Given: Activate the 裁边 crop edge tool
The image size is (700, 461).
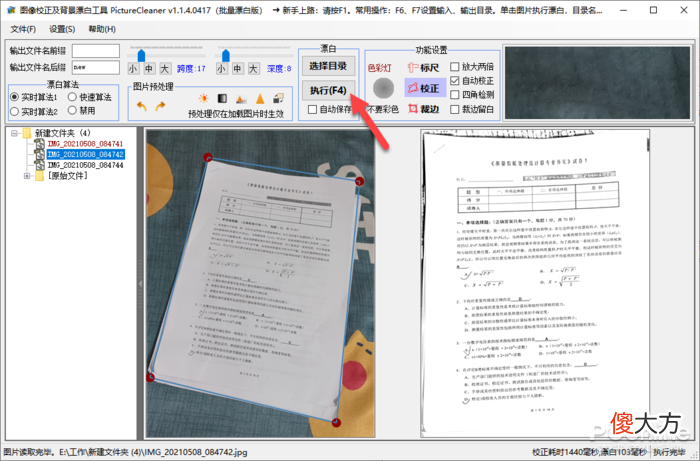Looking at the screenshot, I should (x=423, y=109).
